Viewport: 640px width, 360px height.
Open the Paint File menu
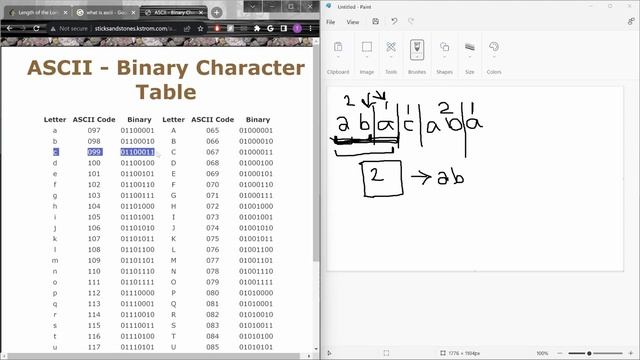click(x=331, y=22)
